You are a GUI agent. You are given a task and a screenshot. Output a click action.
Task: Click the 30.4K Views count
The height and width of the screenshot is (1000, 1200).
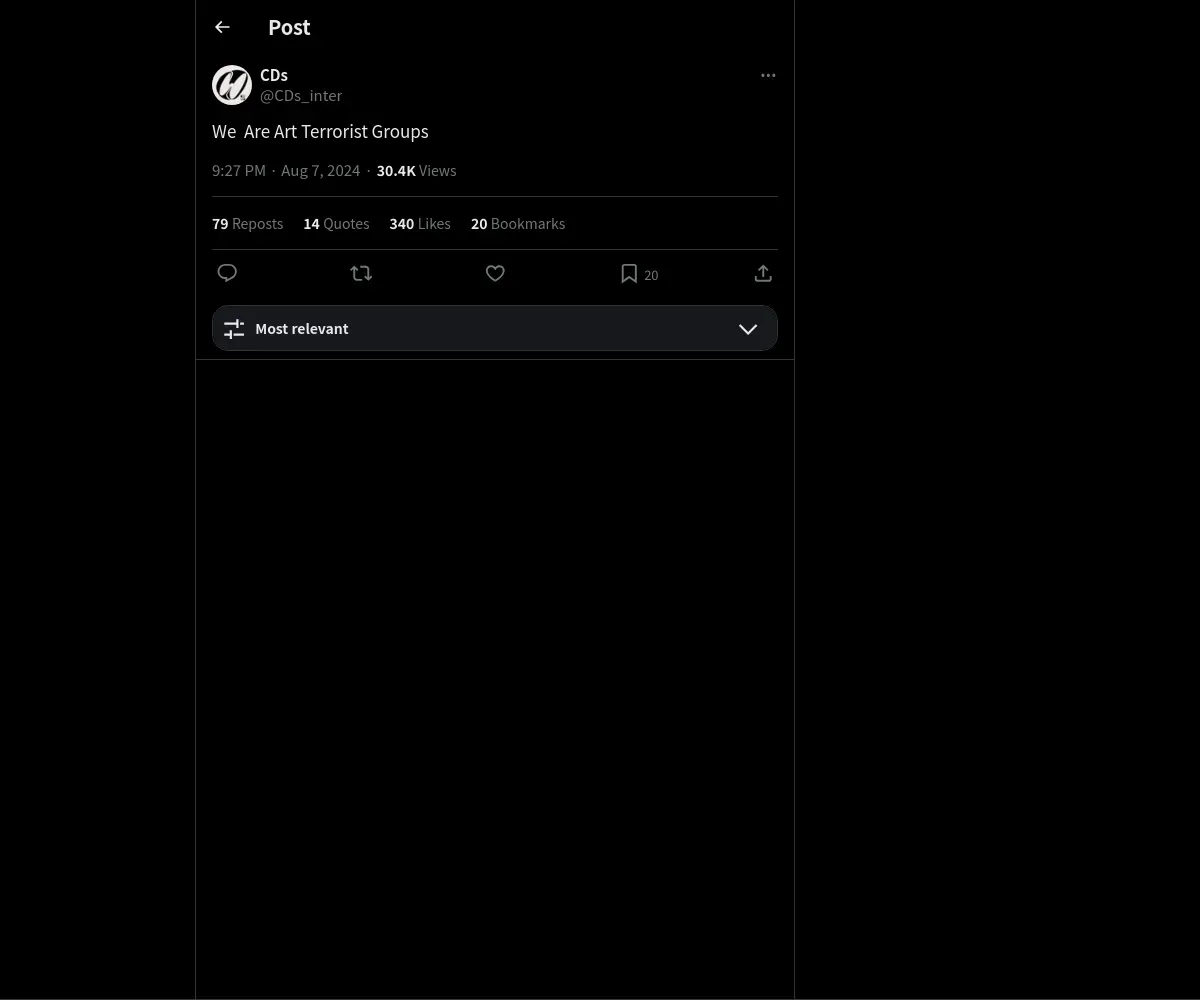[x=416, y=171]
